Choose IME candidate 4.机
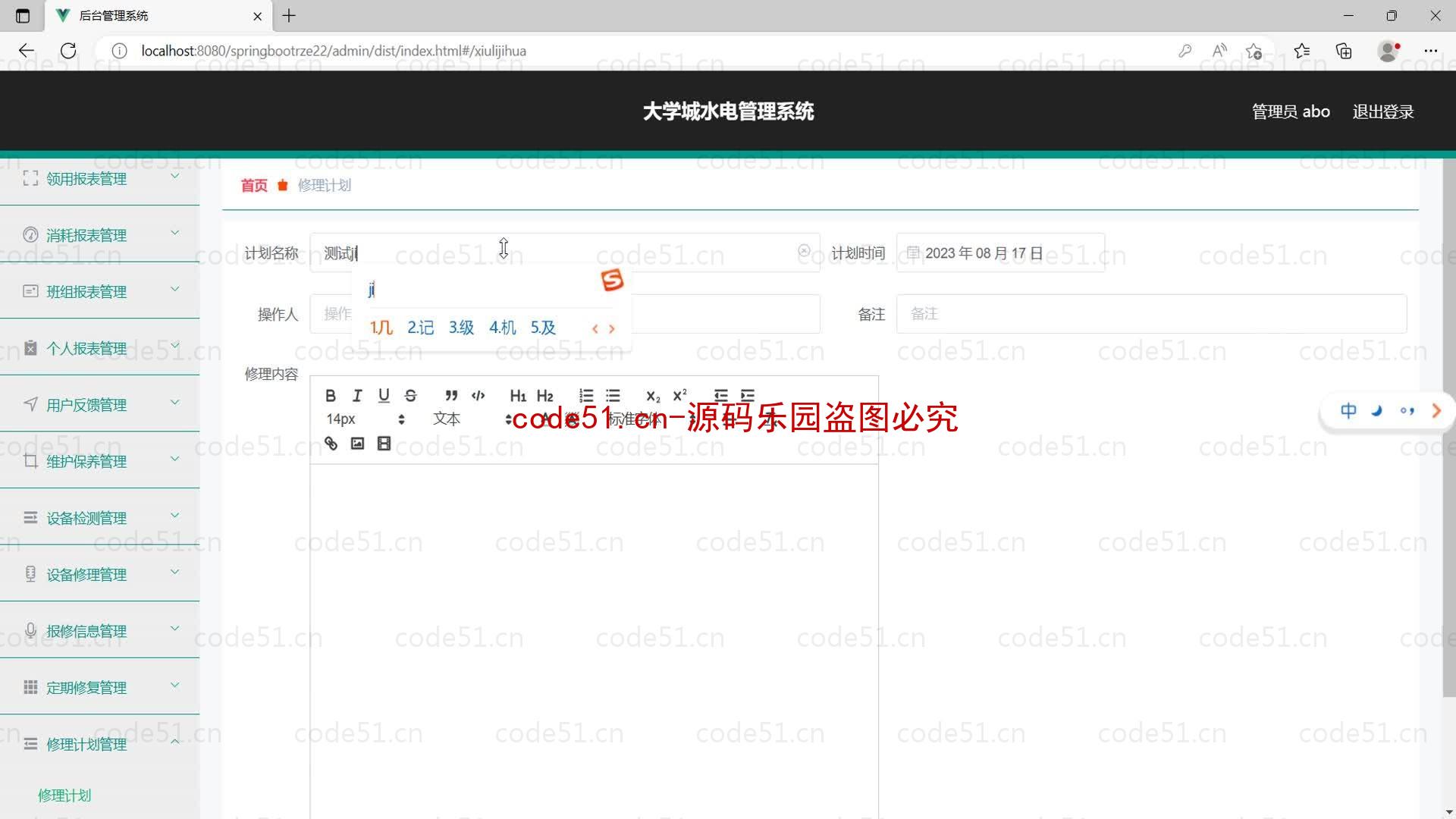Image resolution: width=1456 pixels, height=819 pixels. [x=502, y=328]
